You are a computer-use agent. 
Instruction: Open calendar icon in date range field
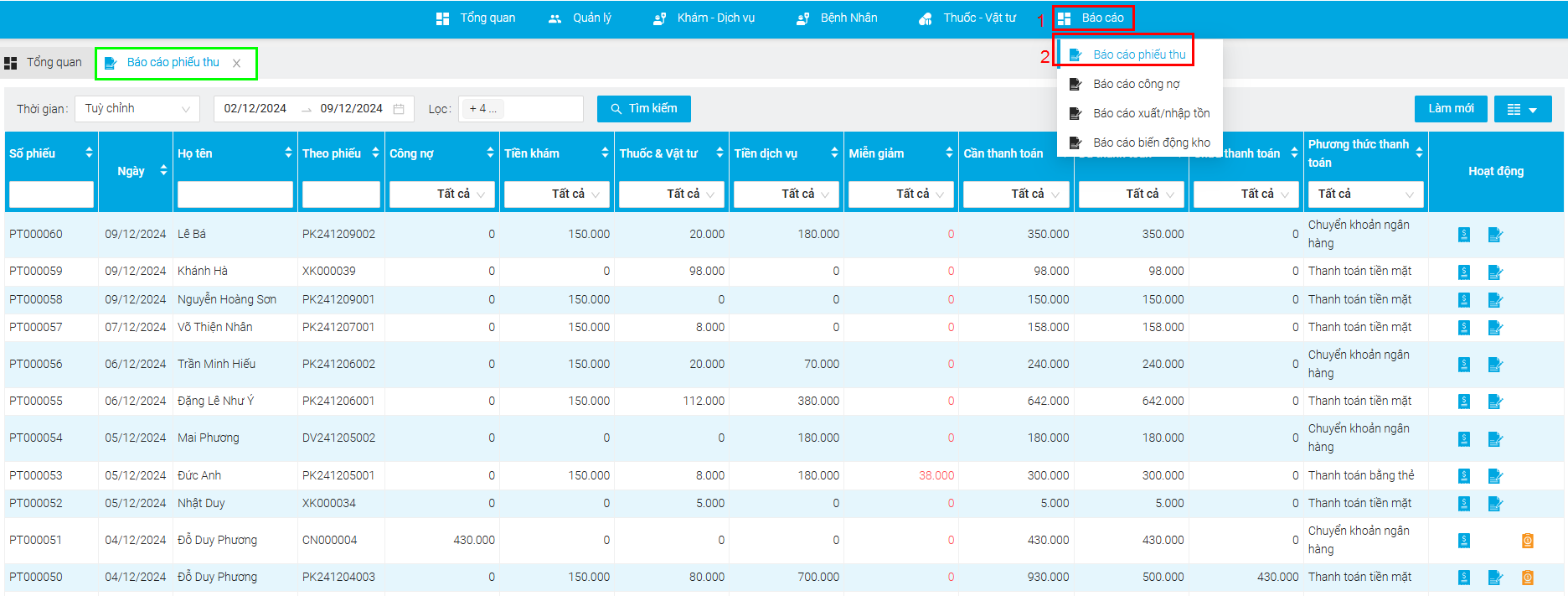click(399, 109)
